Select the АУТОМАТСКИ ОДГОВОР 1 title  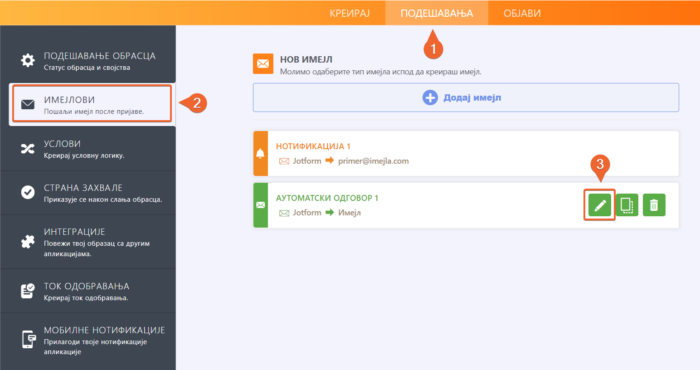click(x=327, y=198)
